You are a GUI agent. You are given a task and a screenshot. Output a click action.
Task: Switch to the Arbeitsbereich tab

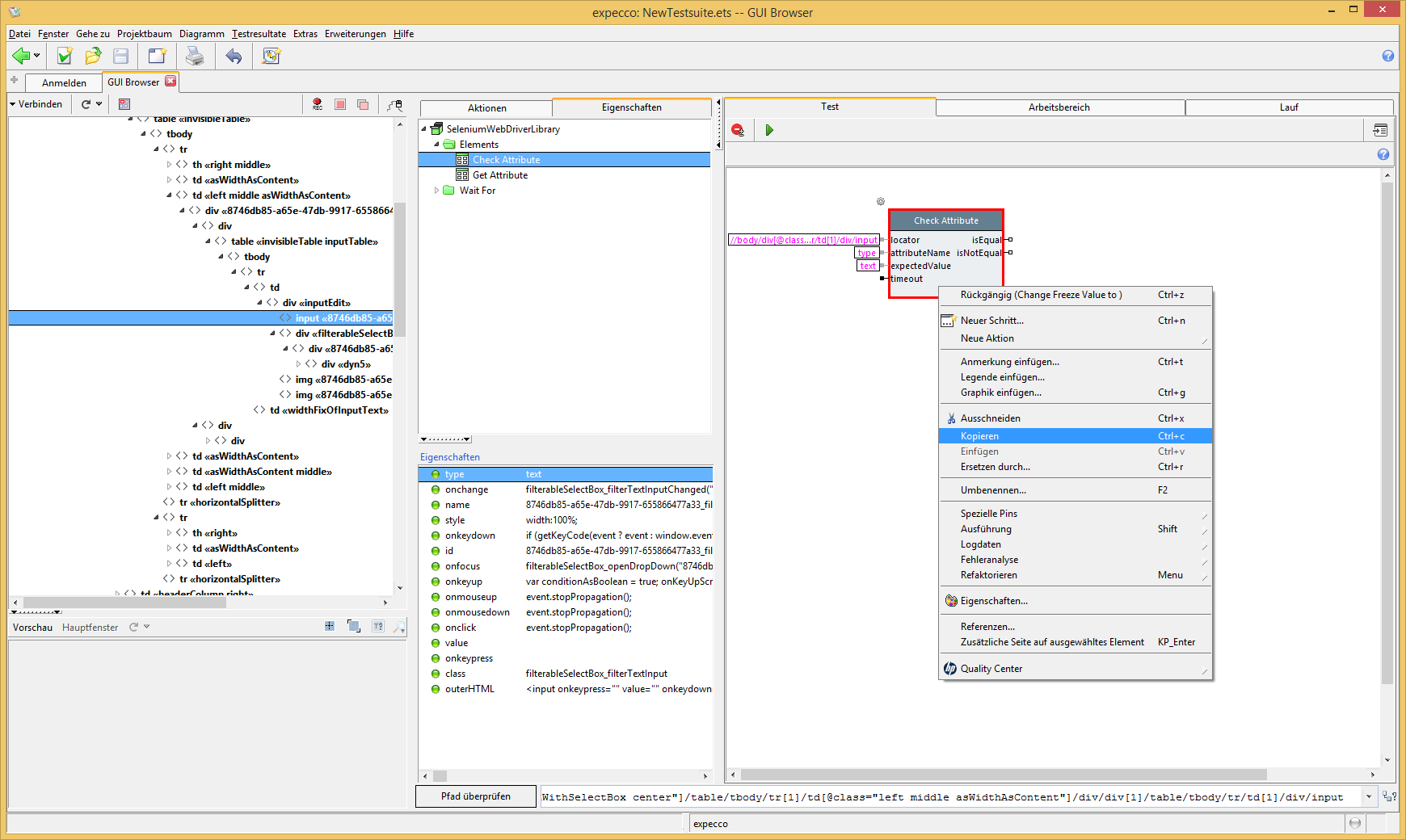pos(1059,107)
